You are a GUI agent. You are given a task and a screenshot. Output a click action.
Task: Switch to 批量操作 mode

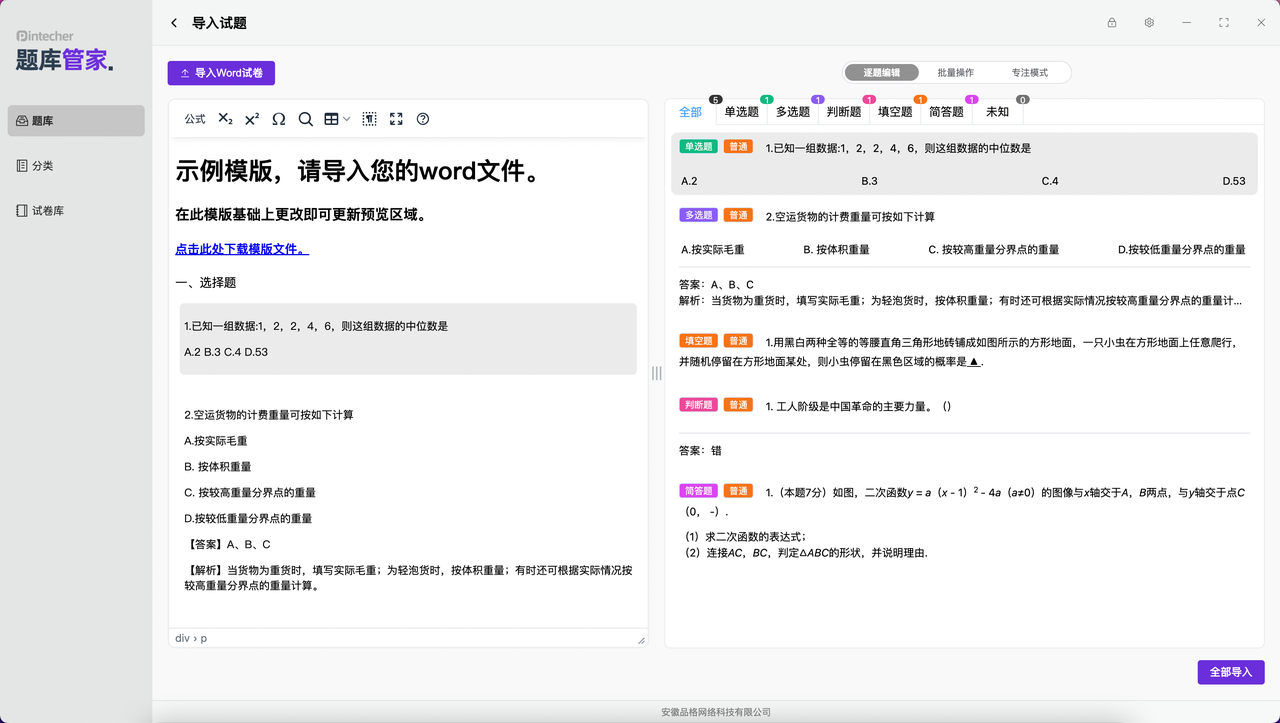click(956, 73)
